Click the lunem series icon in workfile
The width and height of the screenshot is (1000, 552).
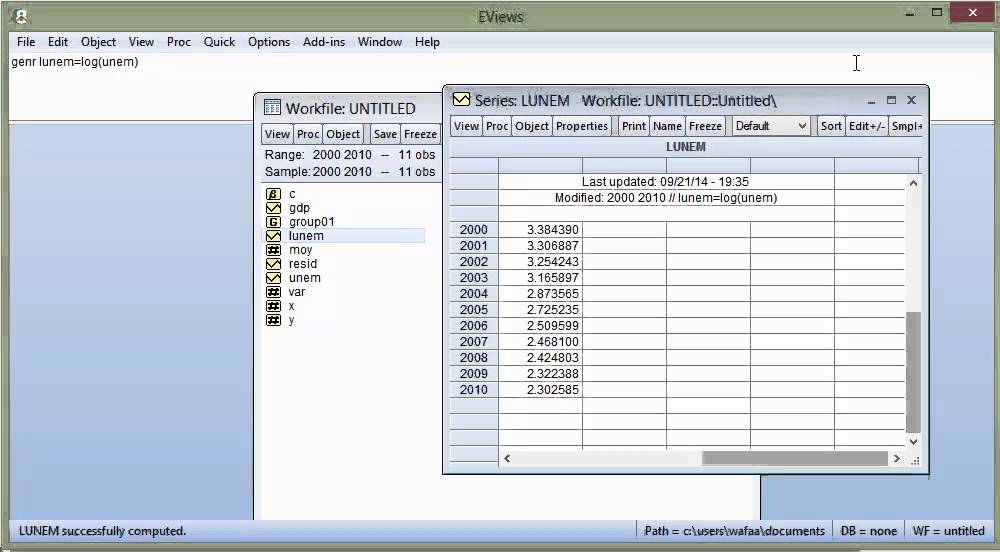pos(273,236)
